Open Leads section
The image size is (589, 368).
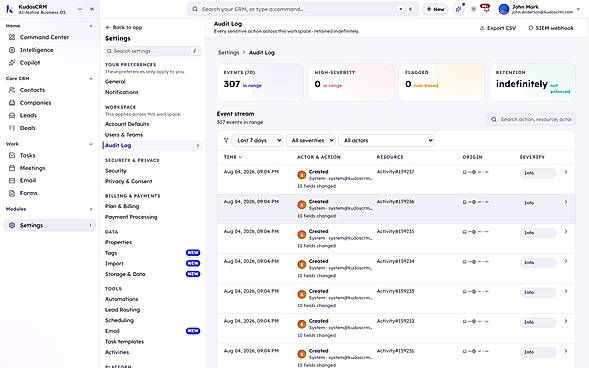coord(28,115)
